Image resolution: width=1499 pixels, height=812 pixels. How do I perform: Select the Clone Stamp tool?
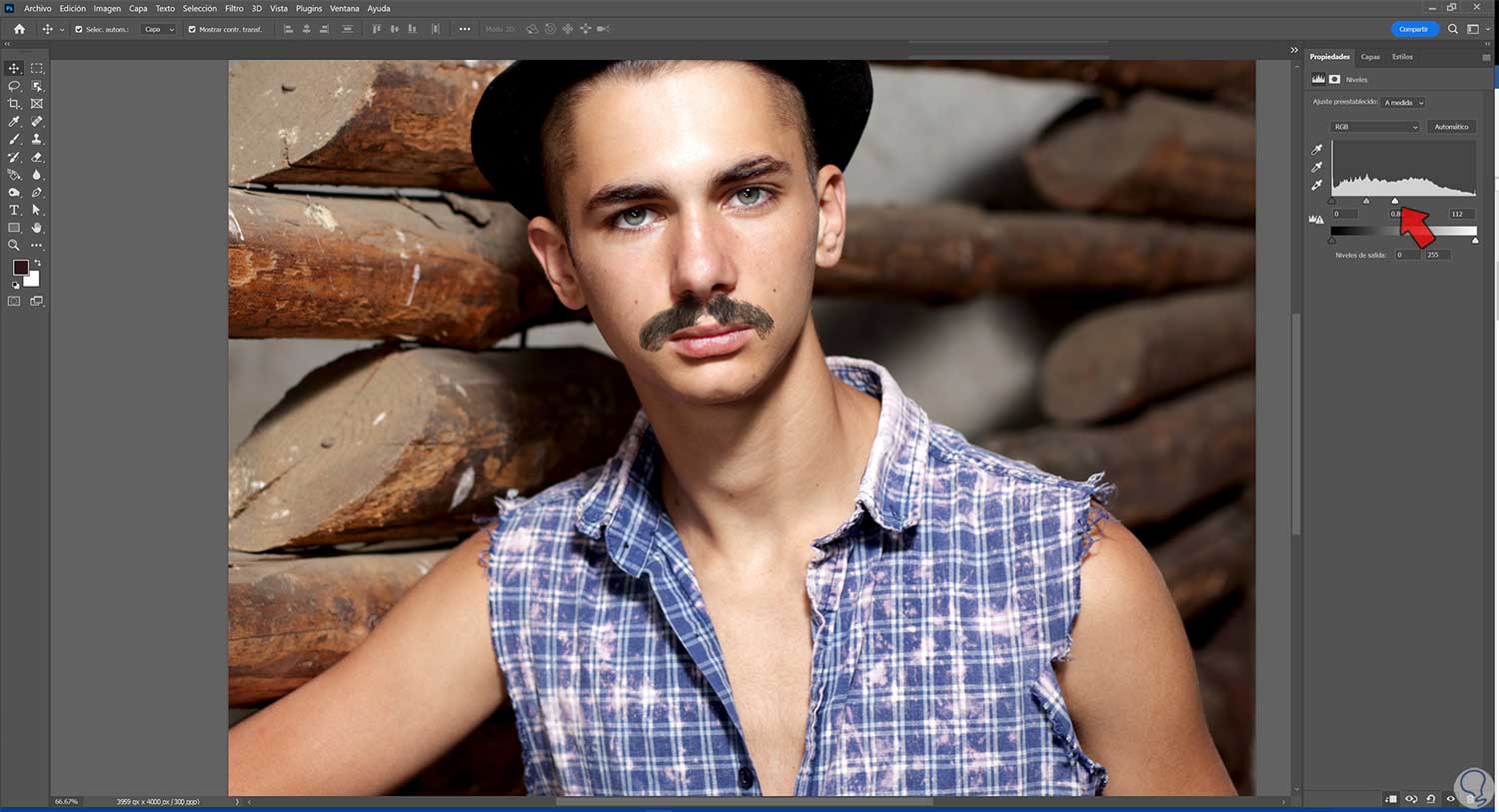tap(38, 140)
